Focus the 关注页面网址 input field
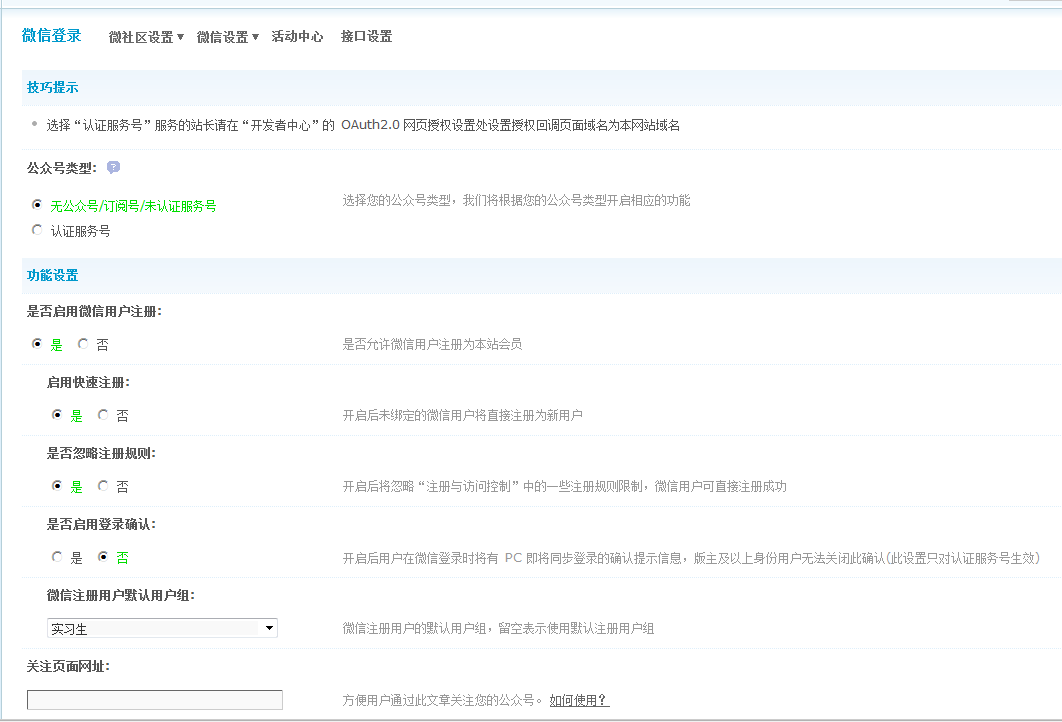The image size is (1062, 722). [x=154, y=700]
